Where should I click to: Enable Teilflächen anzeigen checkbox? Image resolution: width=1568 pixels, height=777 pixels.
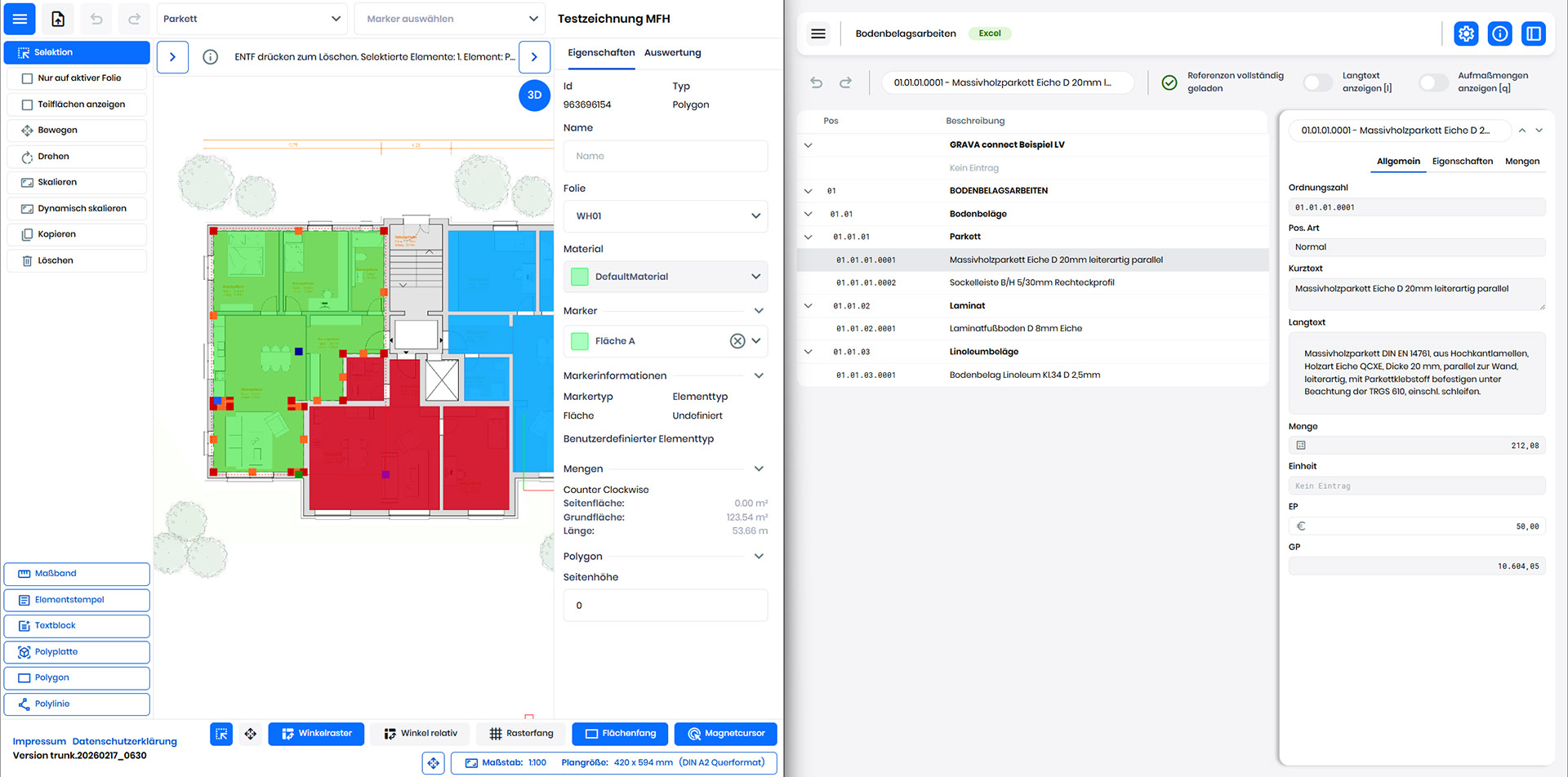coord(27,104)
